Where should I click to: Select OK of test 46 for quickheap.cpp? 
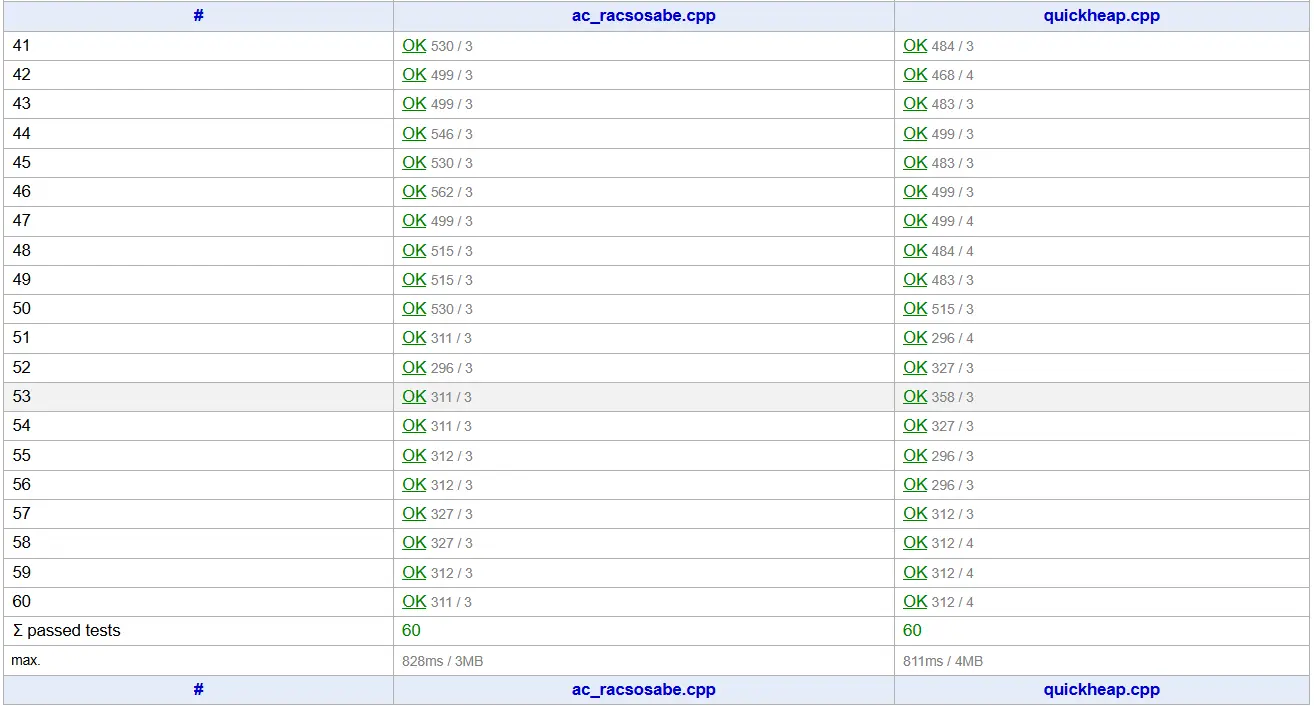coord(915,191)
